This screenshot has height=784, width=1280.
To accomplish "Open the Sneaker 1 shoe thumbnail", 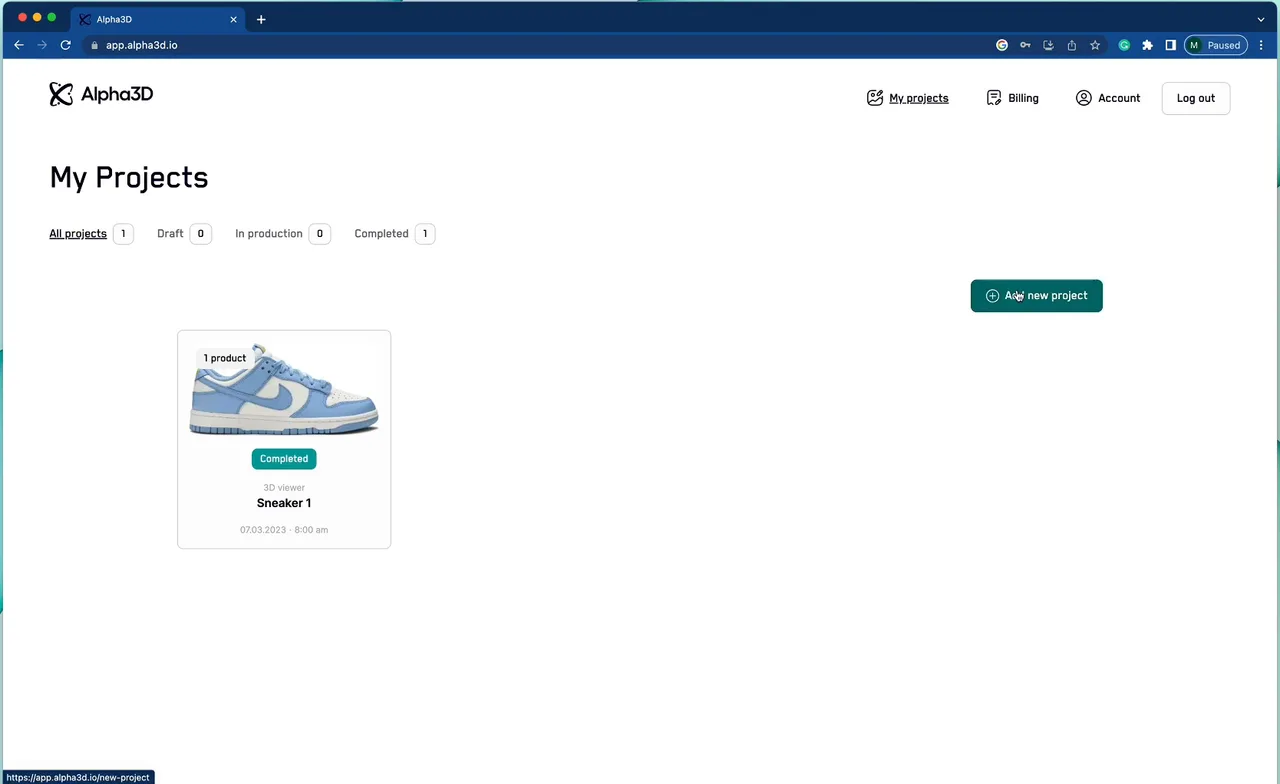I will pyautogui.click(x=284, y=390).
